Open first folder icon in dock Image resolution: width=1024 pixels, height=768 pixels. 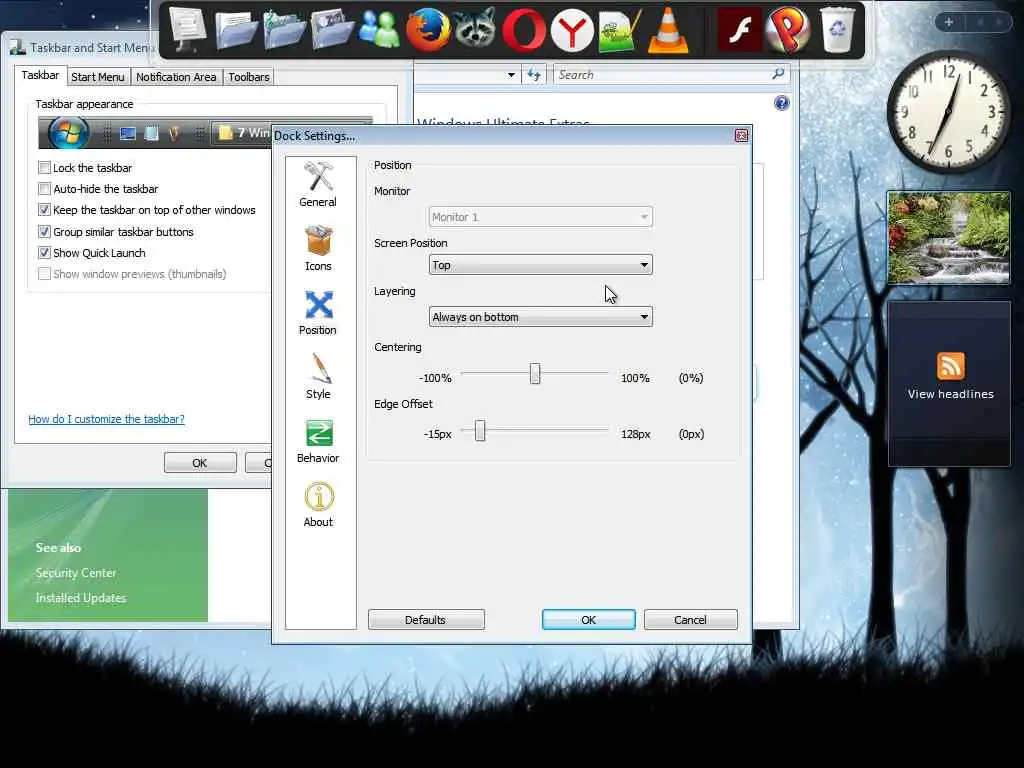pos(236,30)
